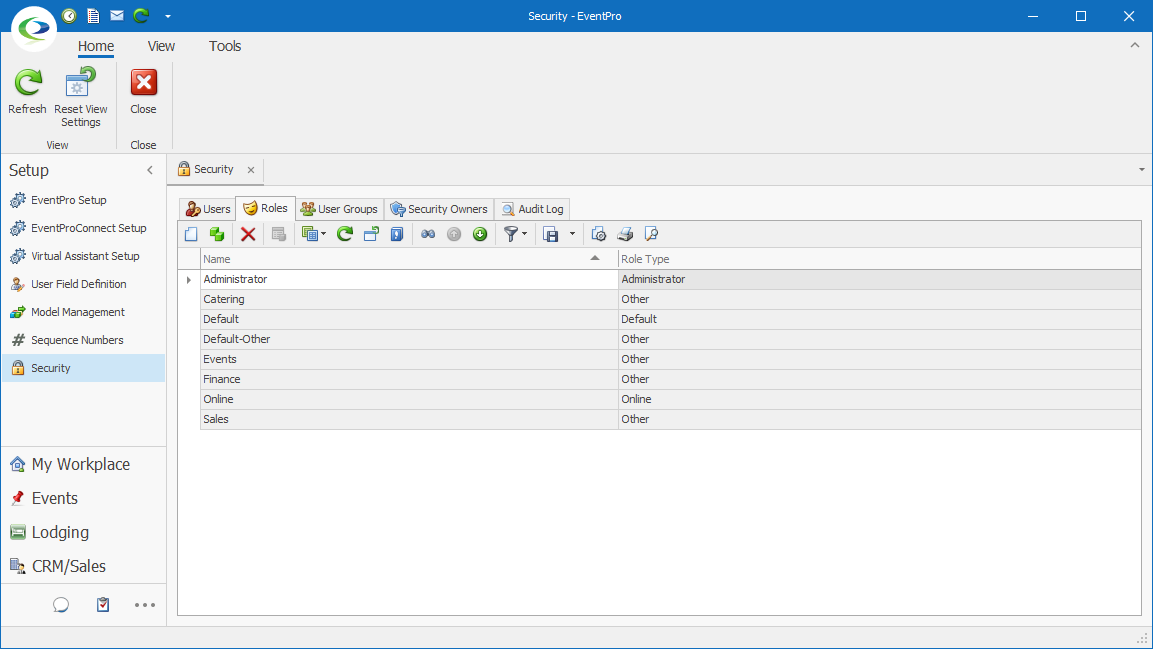Select the Roles tab
The width and height of the screenshot is (1153, 649).
point(265,208)
